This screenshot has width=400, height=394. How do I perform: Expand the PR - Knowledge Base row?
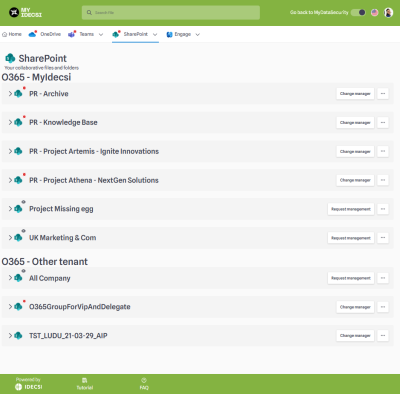coord(10,122)
